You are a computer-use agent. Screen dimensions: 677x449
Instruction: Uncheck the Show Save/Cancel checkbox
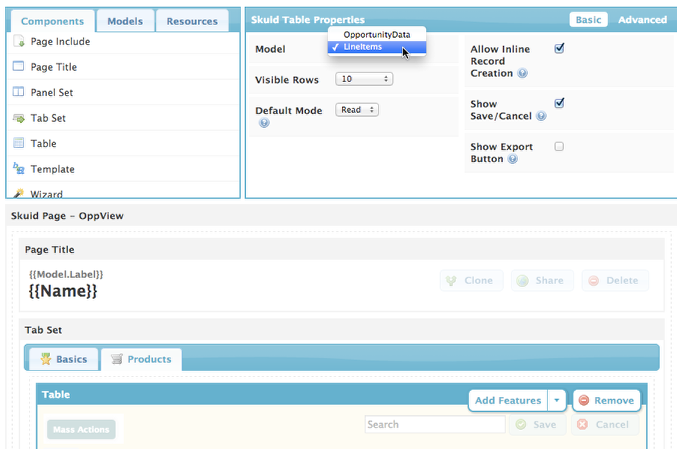coord(559,103)
